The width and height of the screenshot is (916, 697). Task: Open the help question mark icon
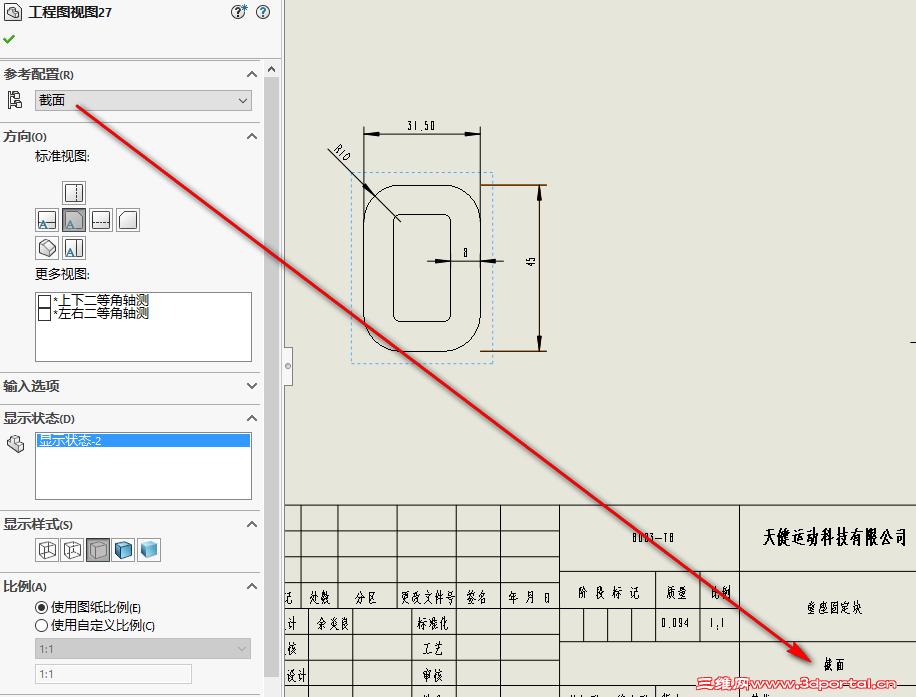263,12
